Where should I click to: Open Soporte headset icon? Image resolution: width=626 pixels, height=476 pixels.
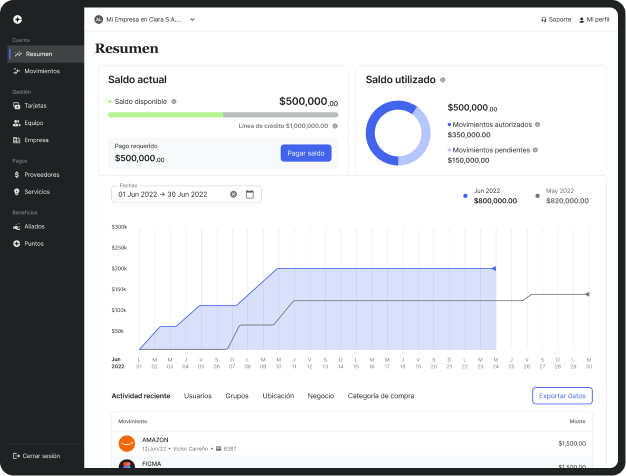click(543, 19)
